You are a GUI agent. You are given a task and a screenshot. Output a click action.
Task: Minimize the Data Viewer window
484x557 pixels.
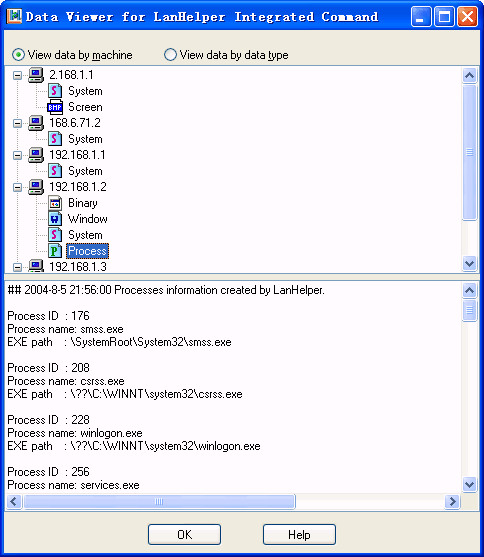pyautogui.click(x=421, y=16)
